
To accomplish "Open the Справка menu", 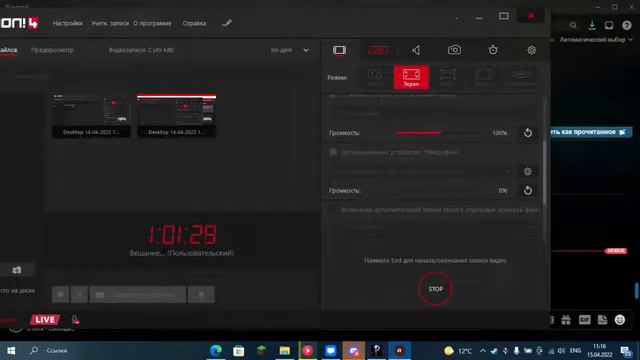I will [x=194, y=23].
